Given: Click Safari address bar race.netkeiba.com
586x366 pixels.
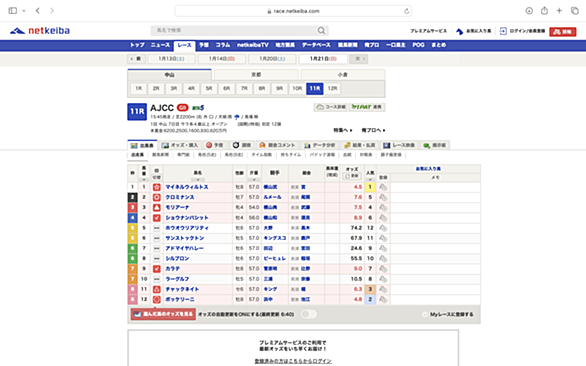Looking at the screenshot, I should 293,11.
